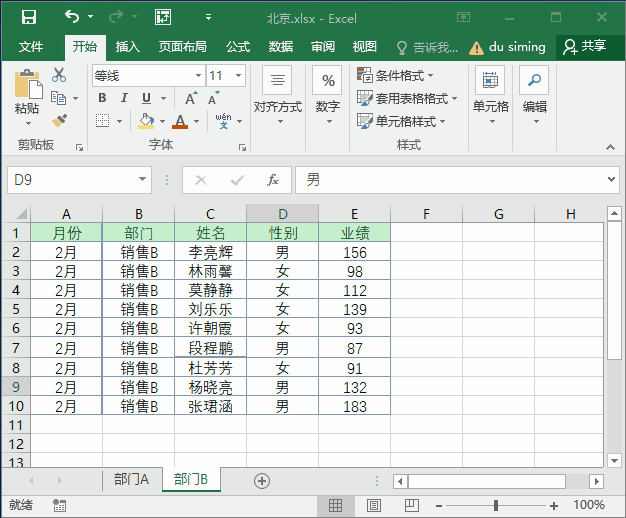Open the undo history dropdown arrow
The image size is (626, 518).
91,17
